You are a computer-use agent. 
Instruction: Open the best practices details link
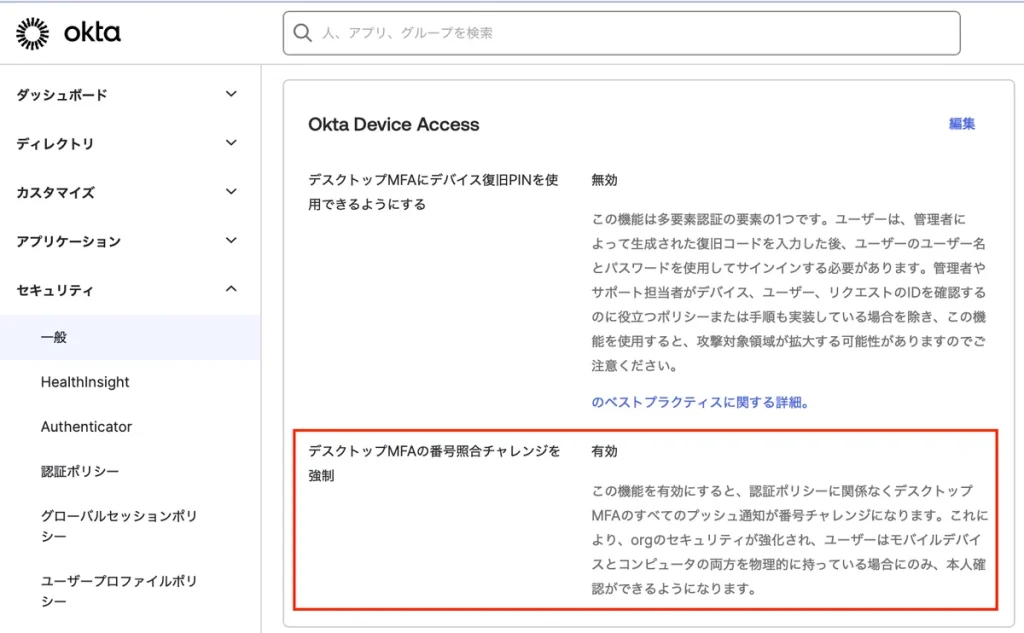[x=700, y=403]
